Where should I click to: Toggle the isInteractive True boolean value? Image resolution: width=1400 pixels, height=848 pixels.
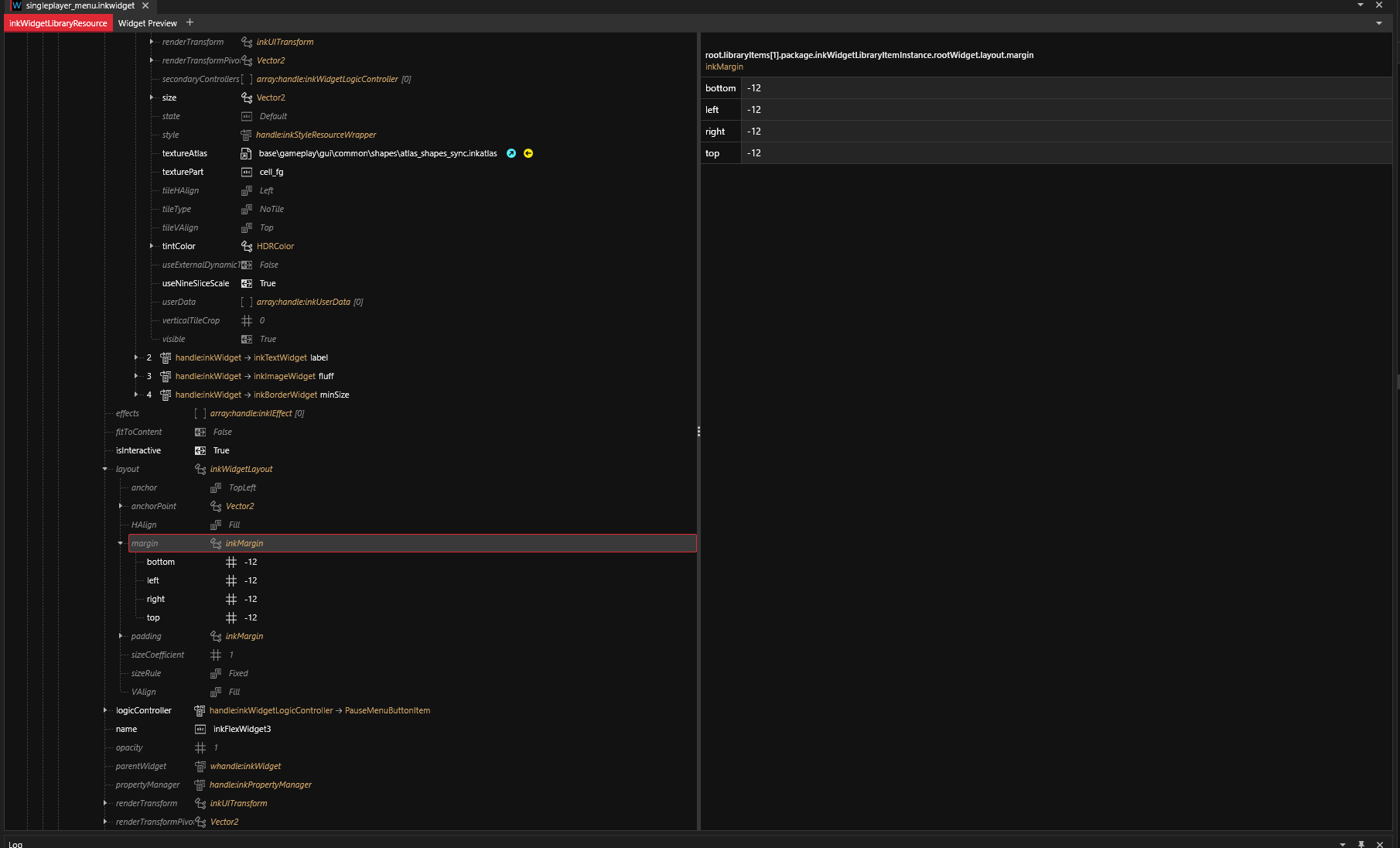(220, 450)
